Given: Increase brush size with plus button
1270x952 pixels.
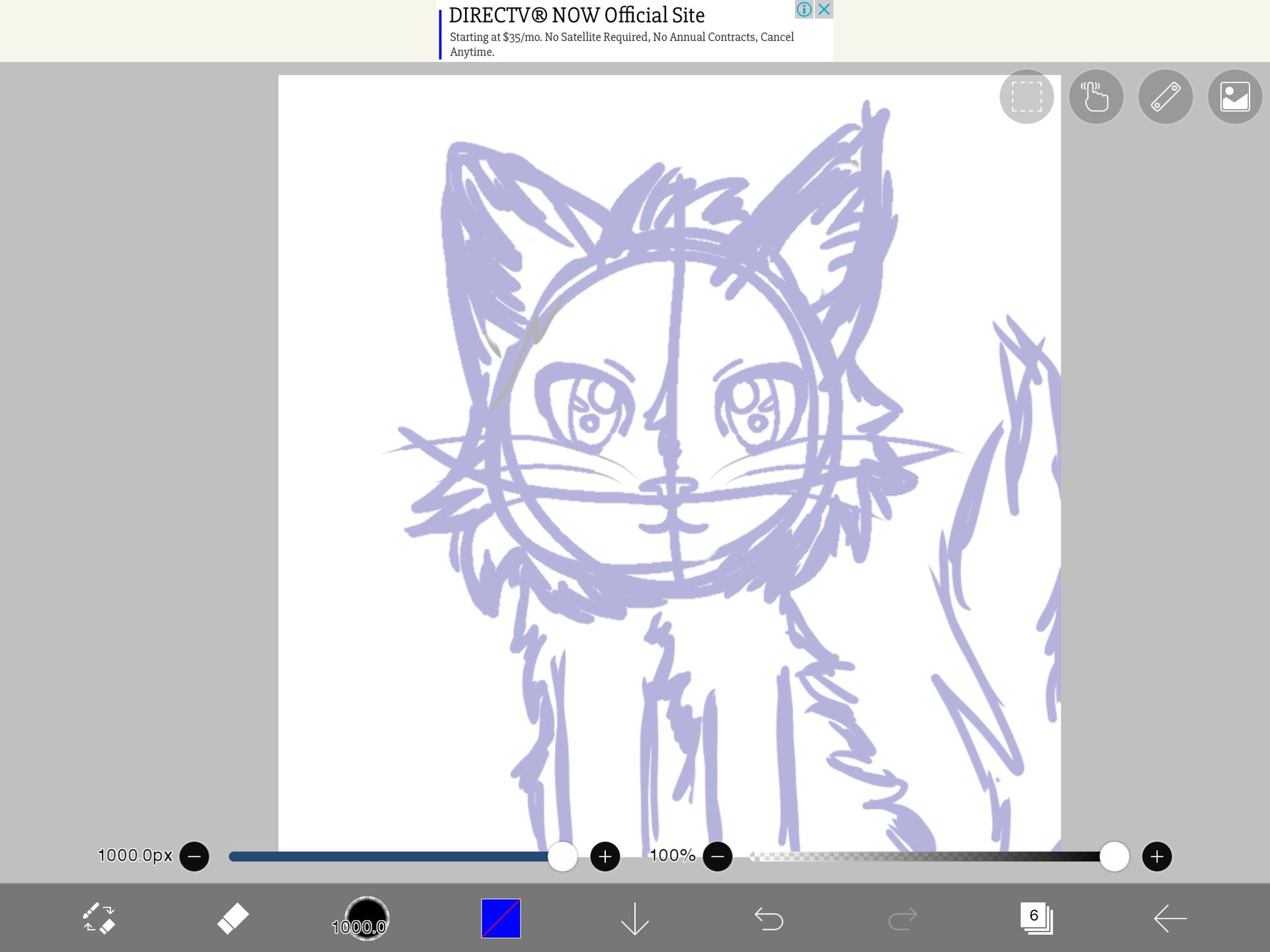Looking at the screenshot, I should 605,857.
